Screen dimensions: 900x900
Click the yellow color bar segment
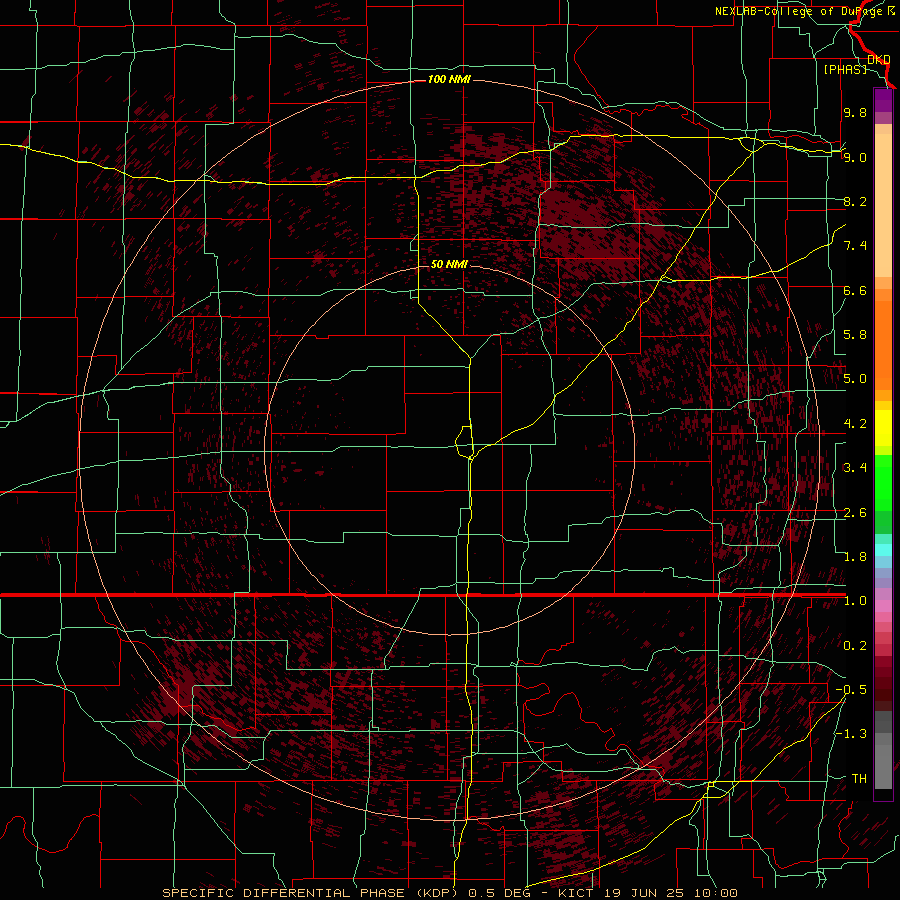tap(883, 428)
